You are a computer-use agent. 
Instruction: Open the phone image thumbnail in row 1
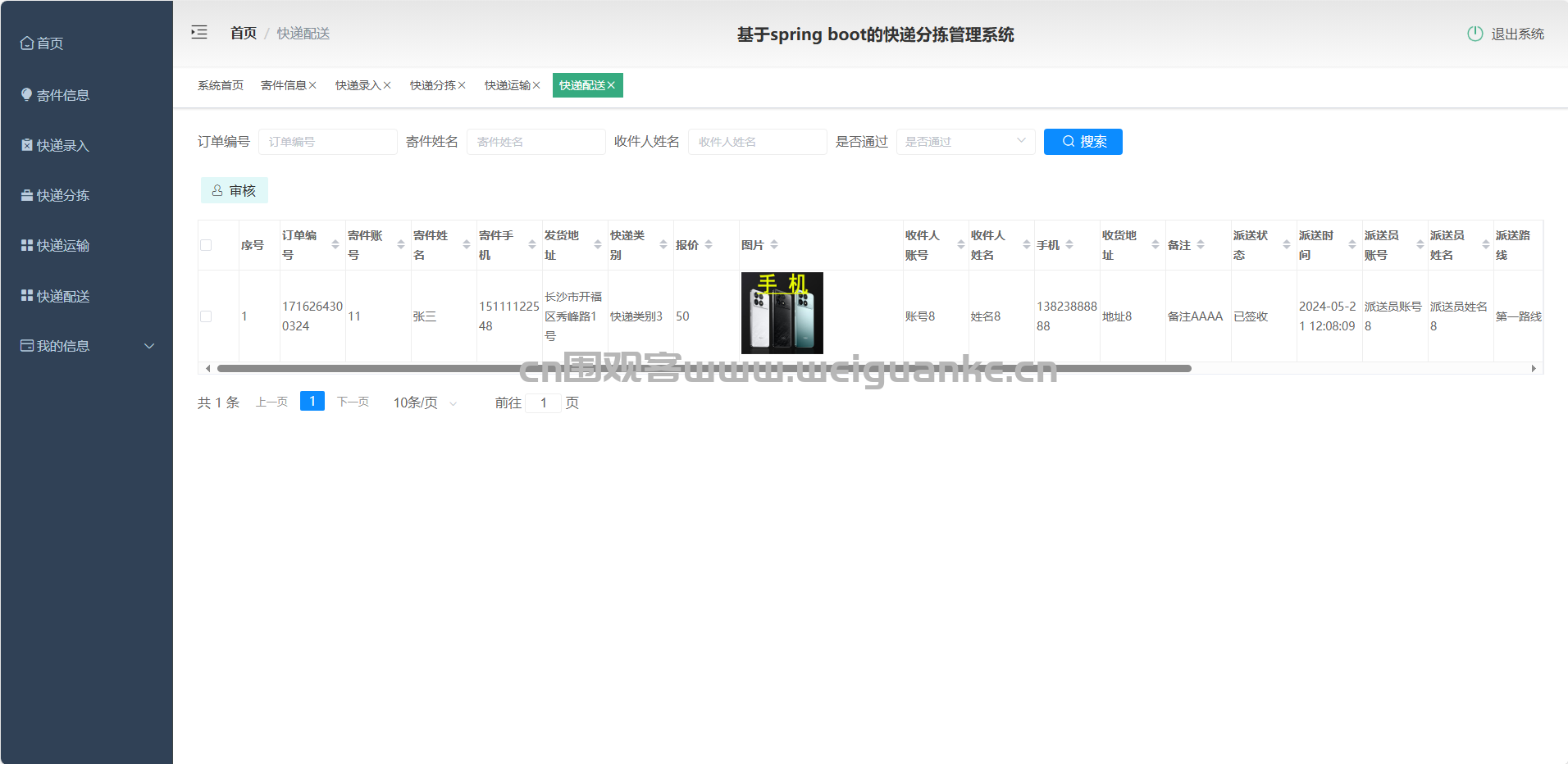tap(782, 313)
